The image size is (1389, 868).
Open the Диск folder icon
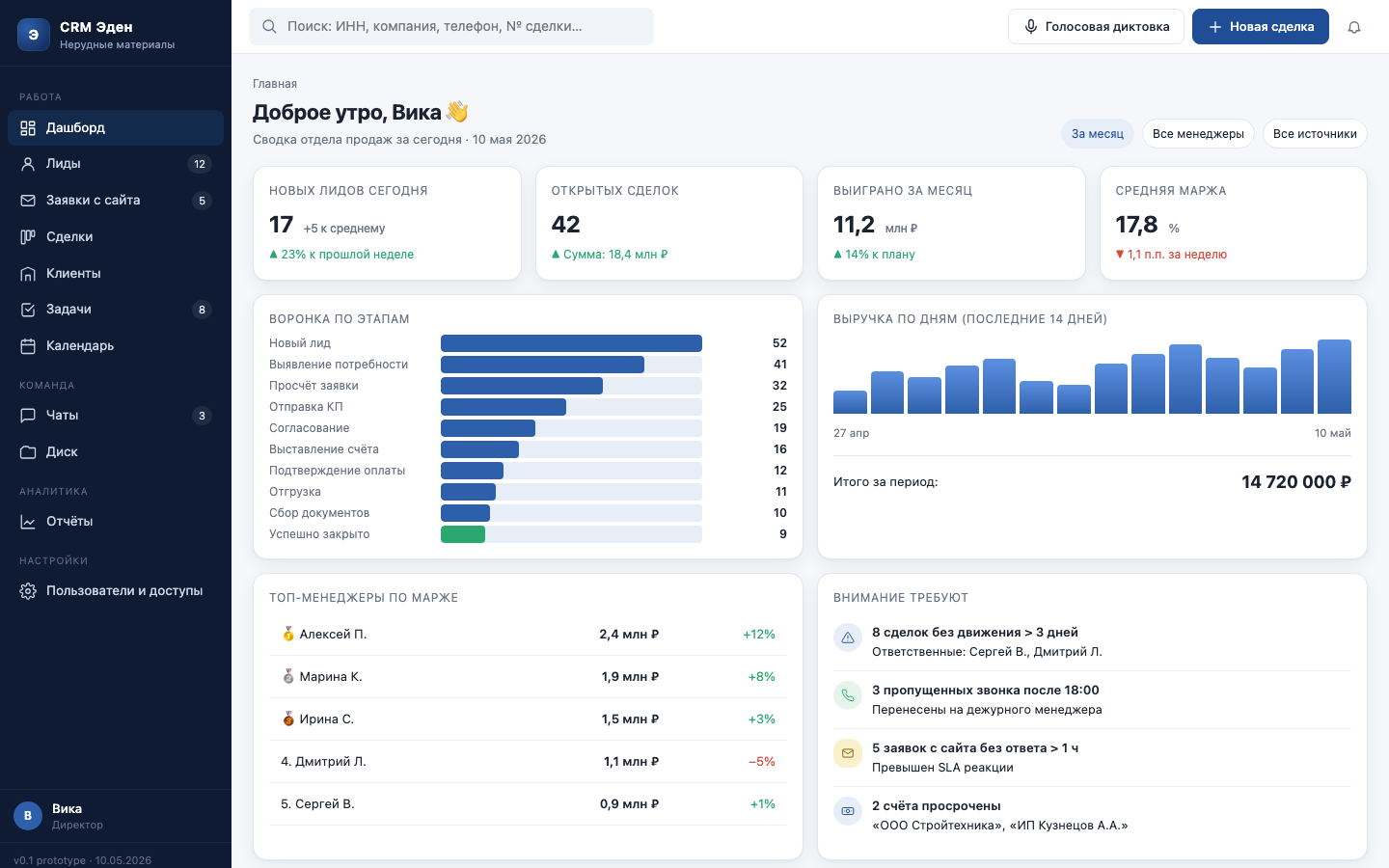pos(28,452)
